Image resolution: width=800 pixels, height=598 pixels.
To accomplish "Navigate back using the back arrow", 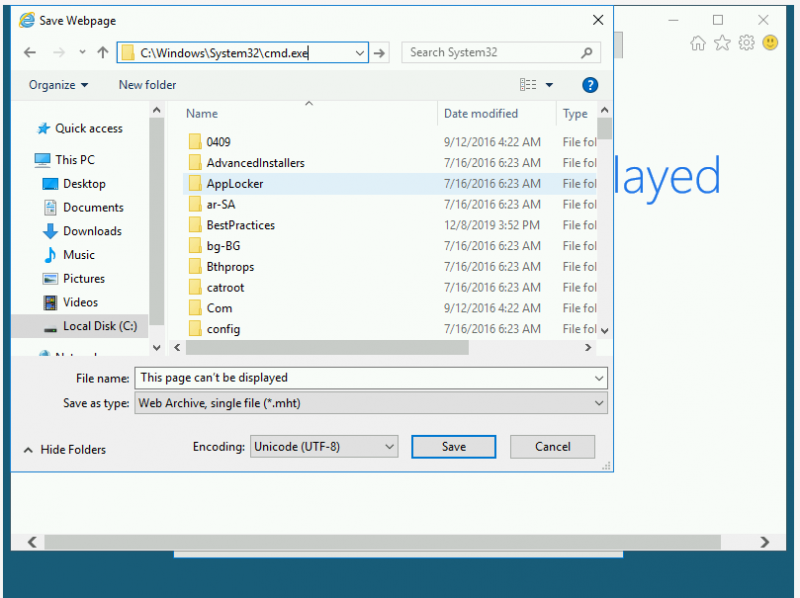I will [29, 52].
